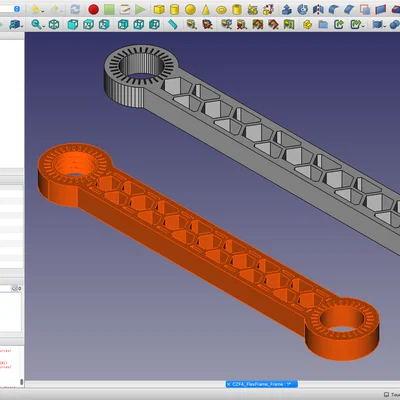Toggle 3D measurement display icon
Image resolution: width=400 pixels, height=400 pixels.
tap(273, 24)
